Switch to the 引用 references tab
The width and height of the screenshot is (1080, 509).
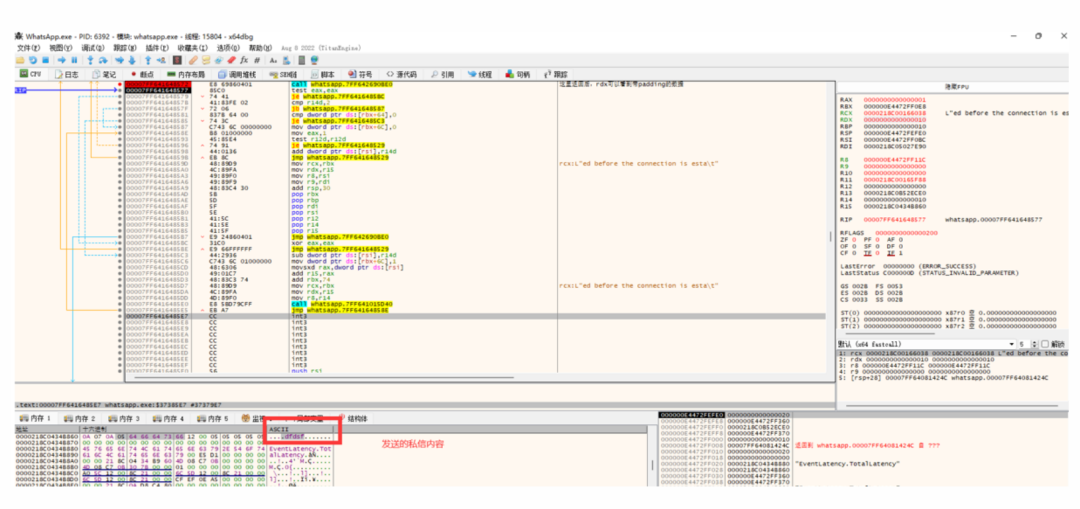tap(443, 74)
